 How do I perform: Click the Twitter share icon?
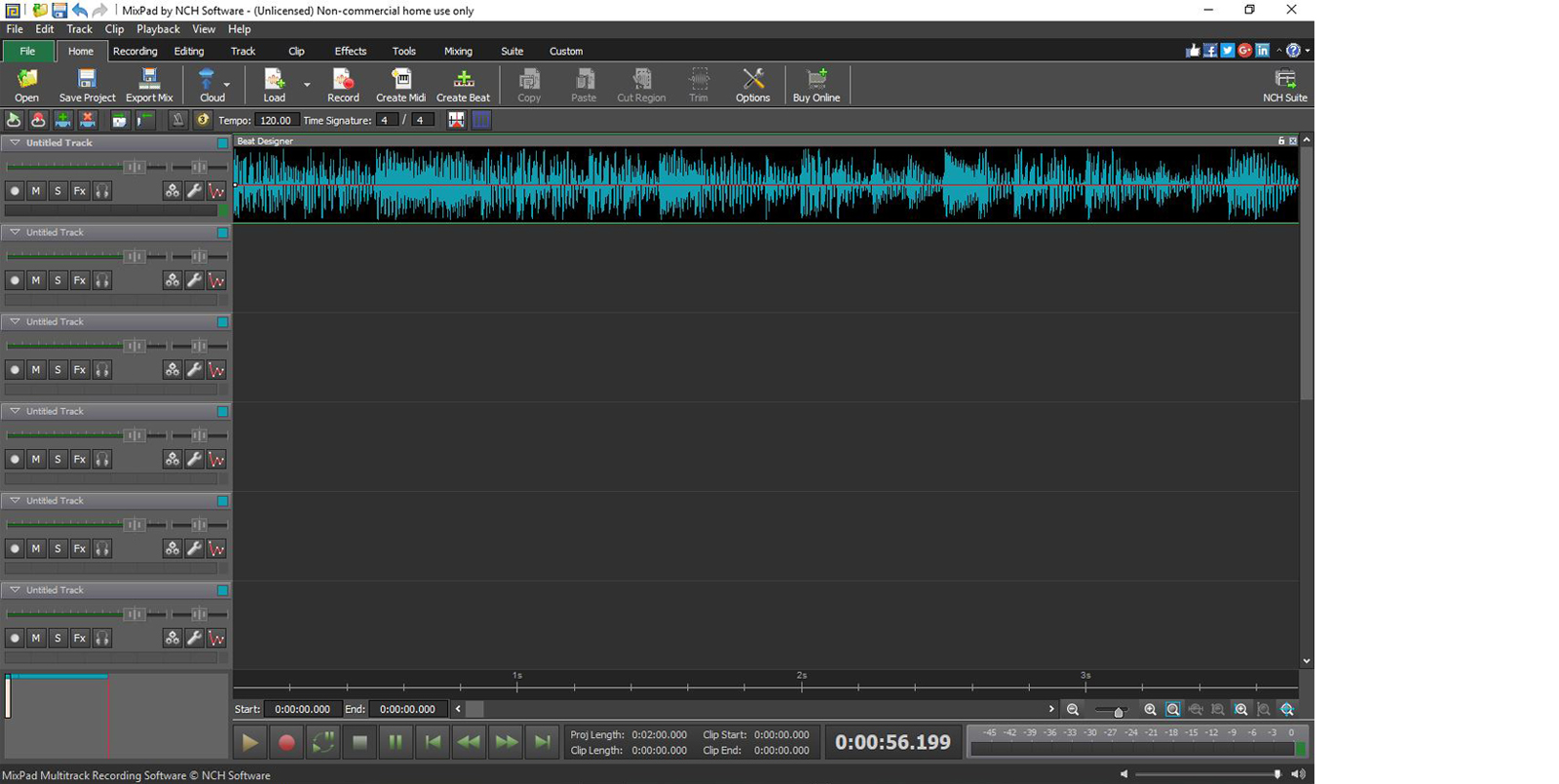pos(1228,51)
